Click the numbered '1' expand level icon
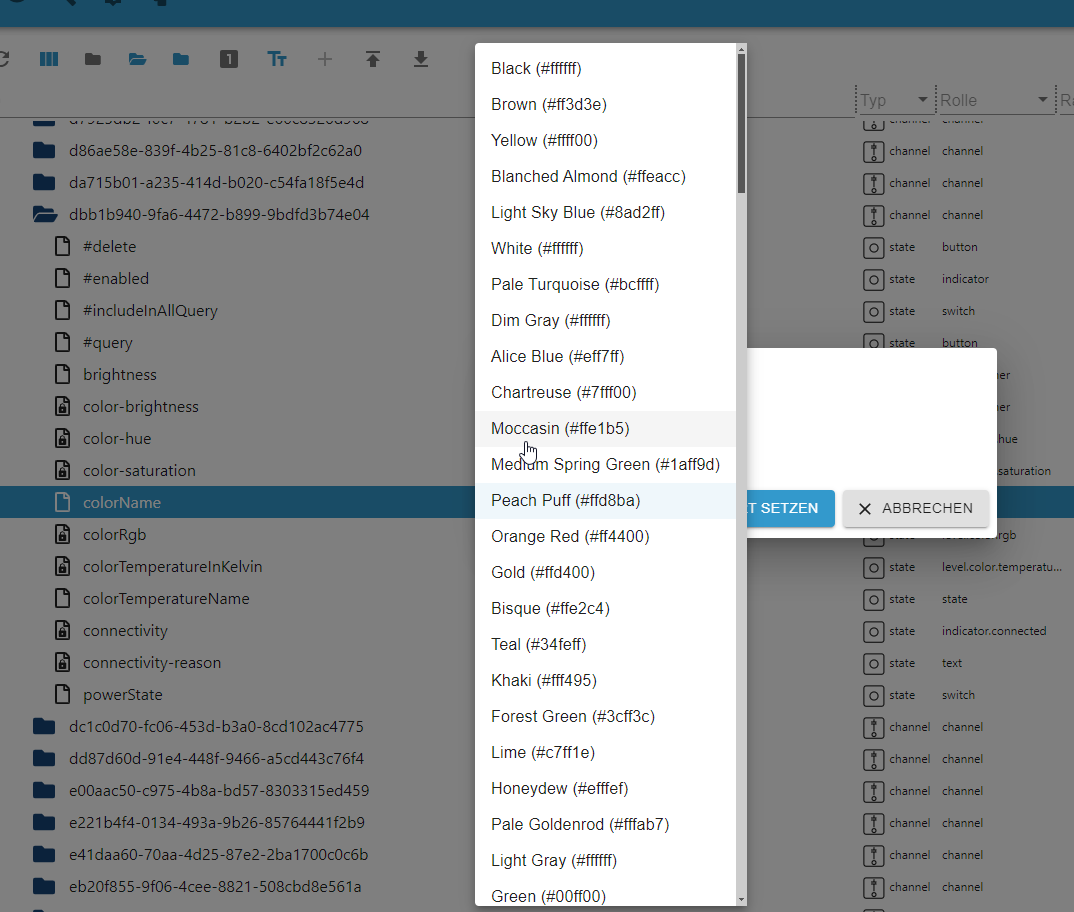The height and width of the screenshot is (912, 1074). (229, 60)
